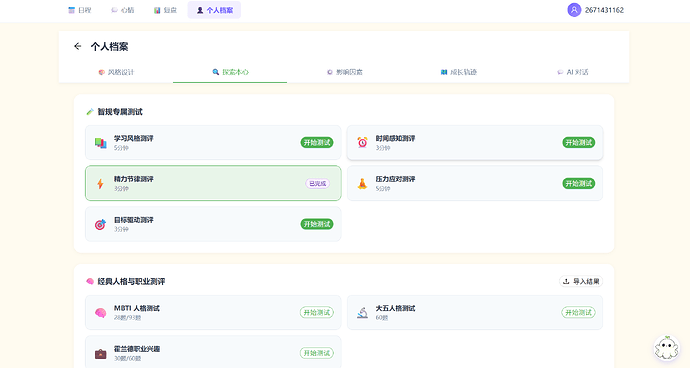Click the test tube icon beside 智规专属测试
690x368 pixels.
90,112
